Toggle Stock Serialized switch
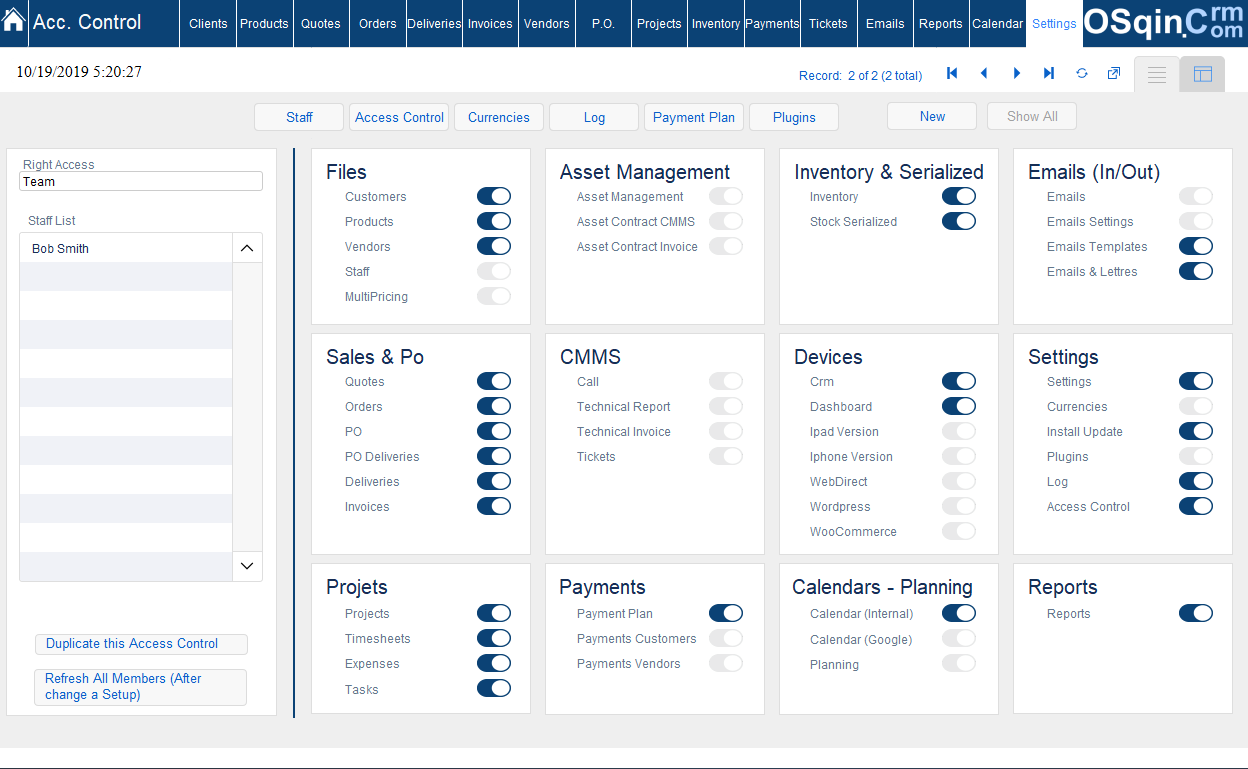This screenshot has height=769, width=1248. 959,222
